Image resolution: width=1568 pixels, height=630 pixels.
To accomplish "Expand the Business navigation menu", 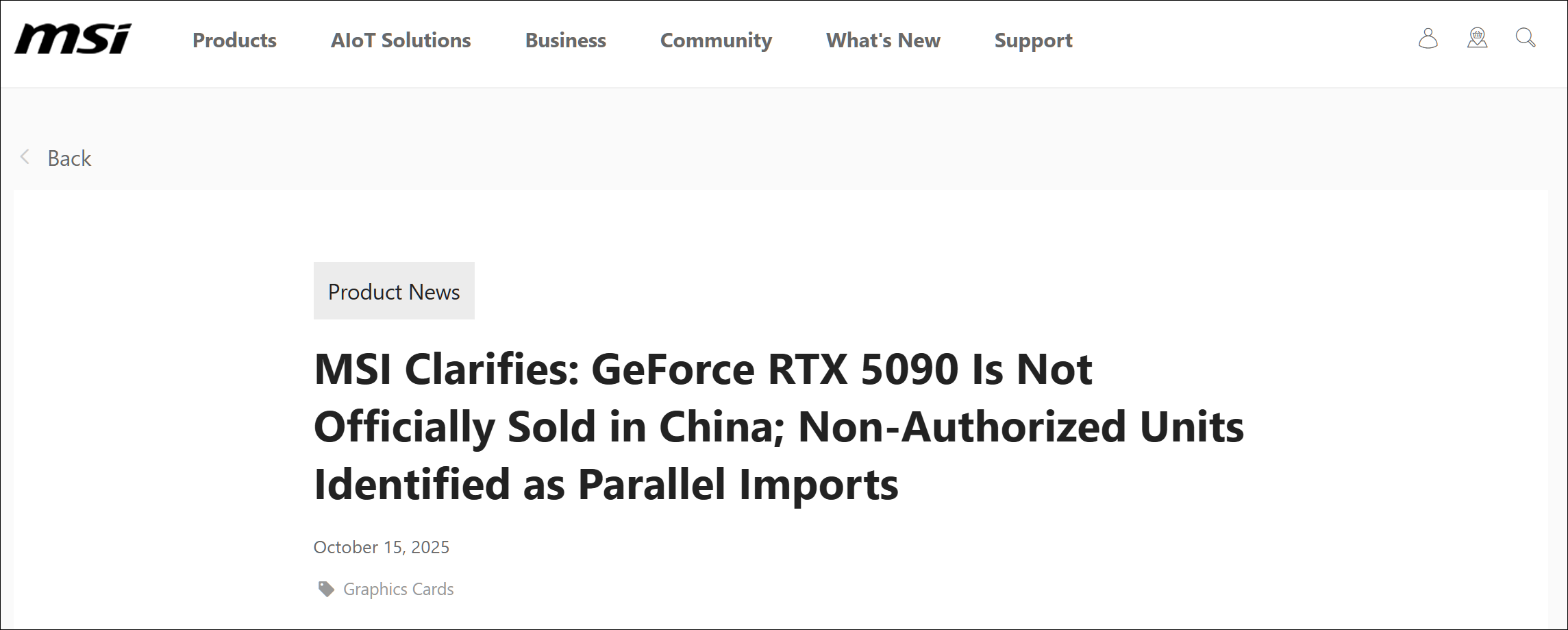I will click(x=565, y=40).
